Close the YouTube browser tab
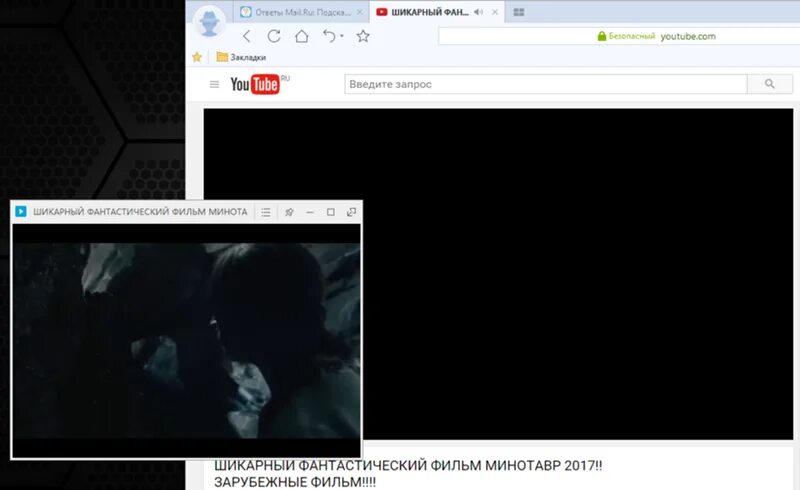800x490 pixels. tap(495, 12)
